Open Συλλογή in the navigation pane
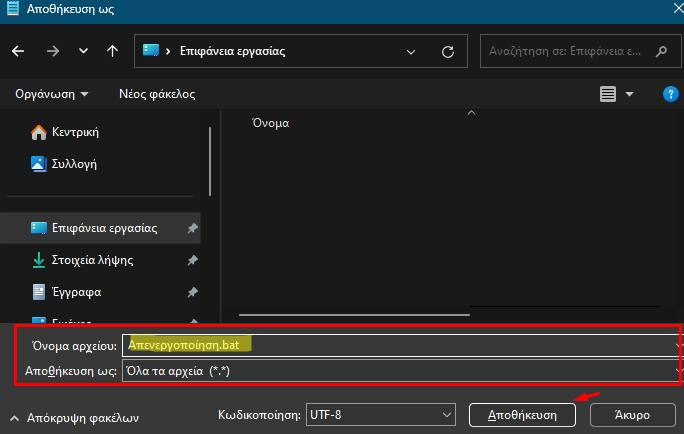 click(x=73, y=164)
